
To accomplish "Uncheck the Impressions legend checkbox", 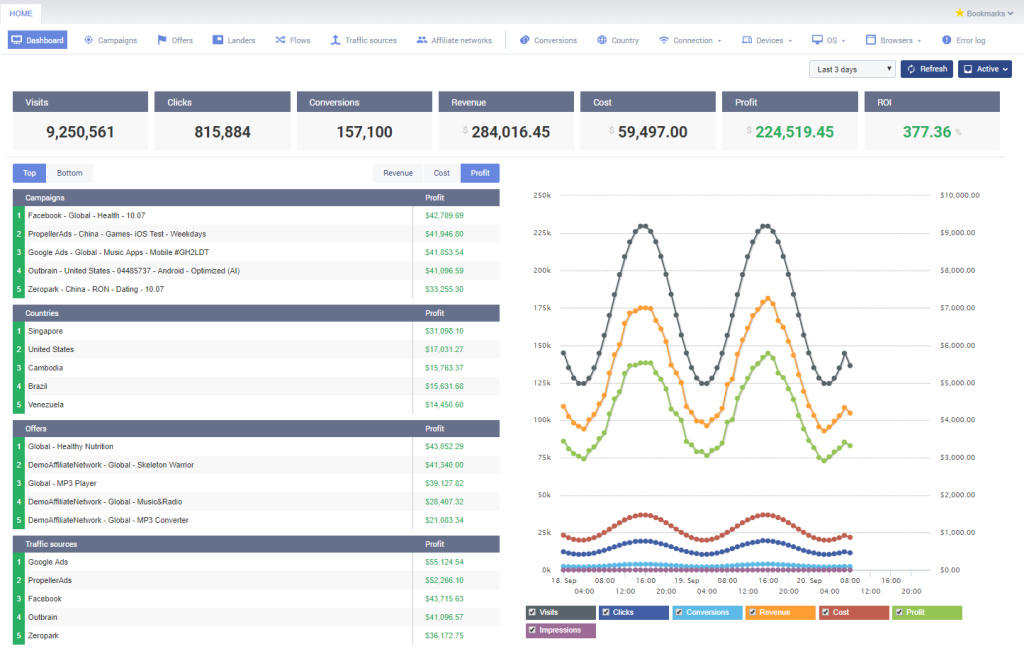I will click(x=534, y=630).
